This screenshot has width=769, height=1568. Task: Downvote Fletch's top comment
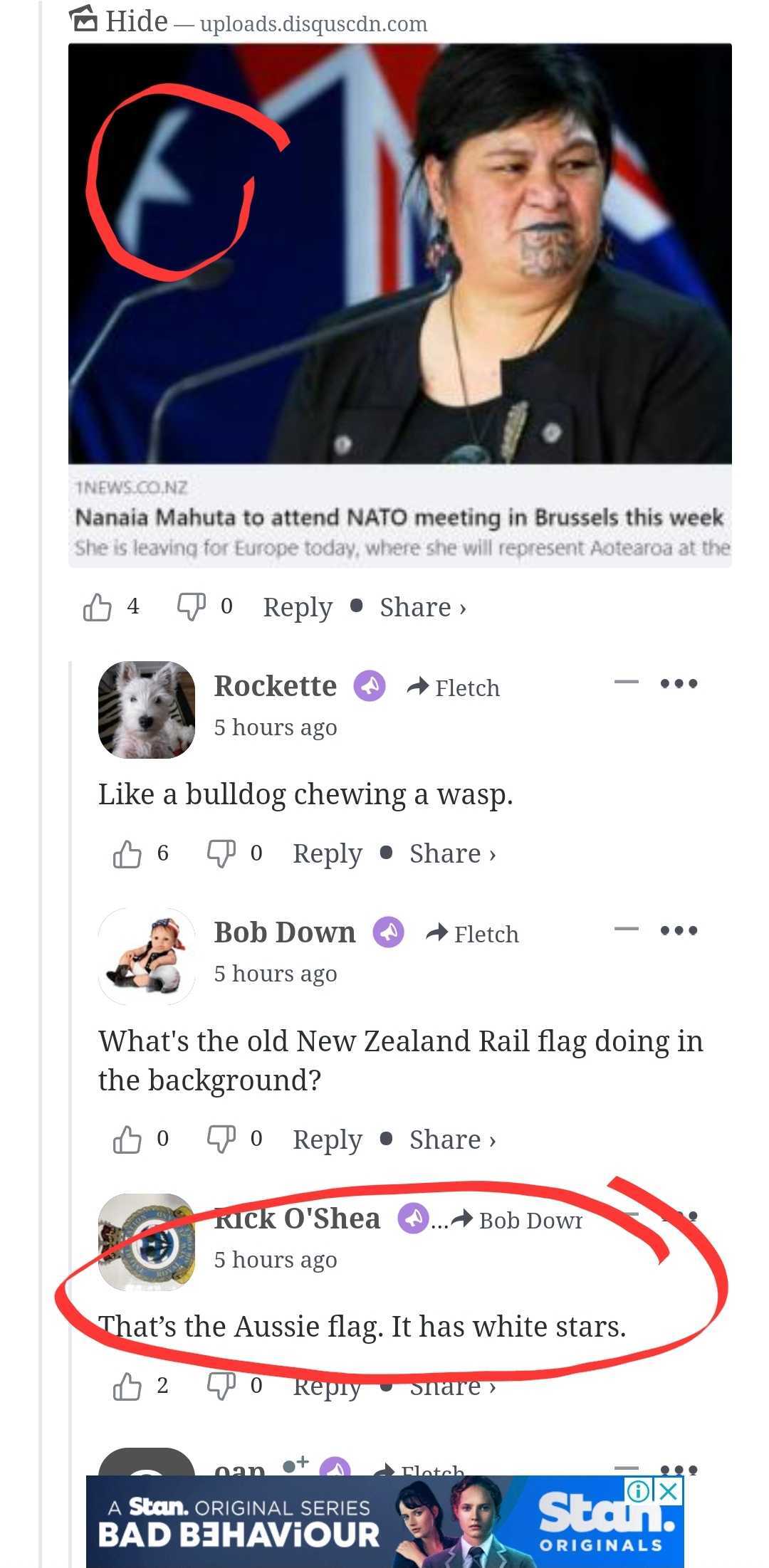click(191, 607)
